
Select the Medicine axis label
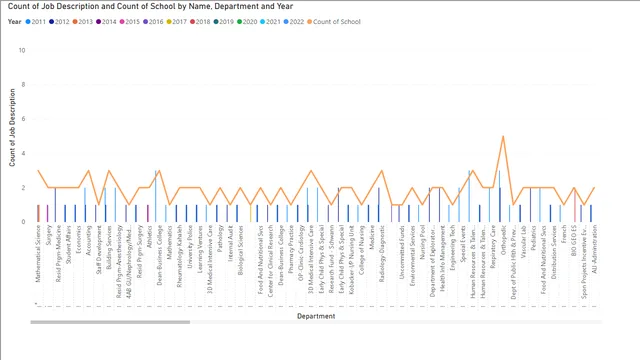(x=371, y=237)
